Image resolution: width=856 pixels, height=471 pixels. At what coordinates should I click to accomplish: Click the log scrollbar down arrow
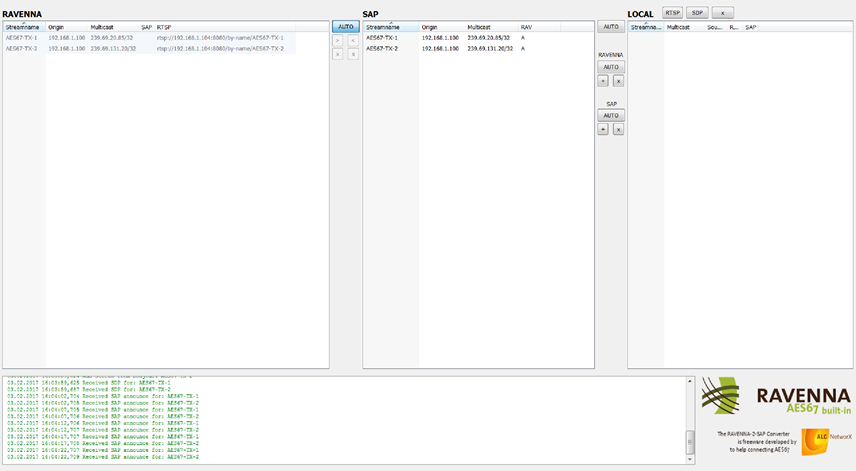(x=690, y=460)
